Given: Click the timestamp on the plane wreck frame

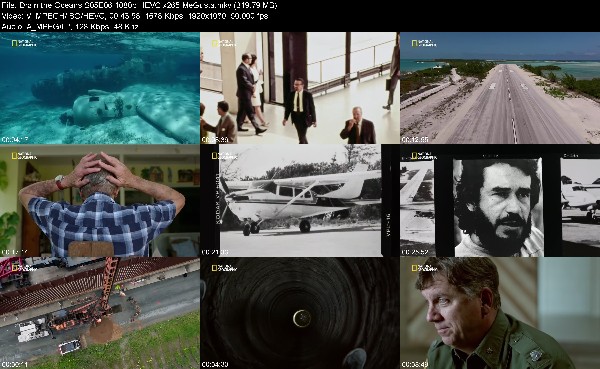Looking at the screenshot, I should click(15, 140).
